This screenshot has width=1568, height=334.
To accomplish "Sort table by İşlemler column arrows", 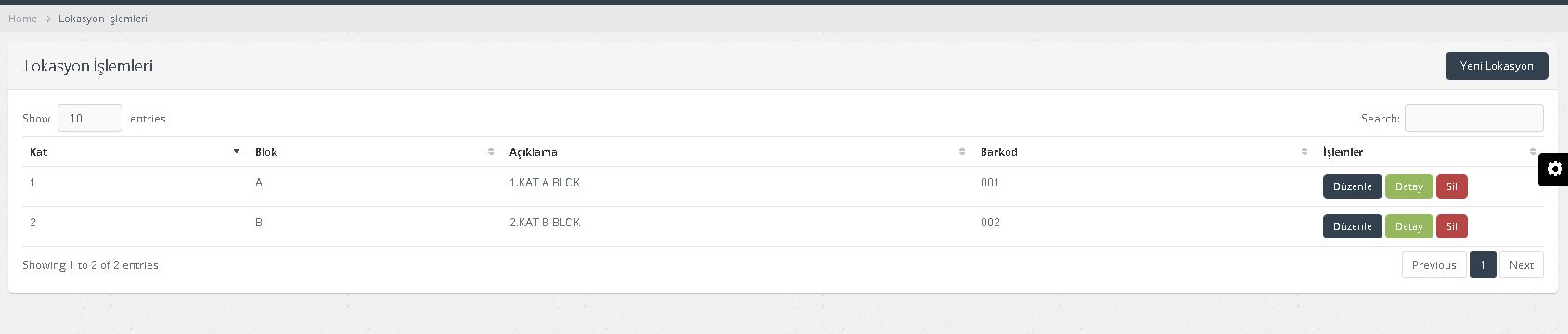I will point(1532,151).
